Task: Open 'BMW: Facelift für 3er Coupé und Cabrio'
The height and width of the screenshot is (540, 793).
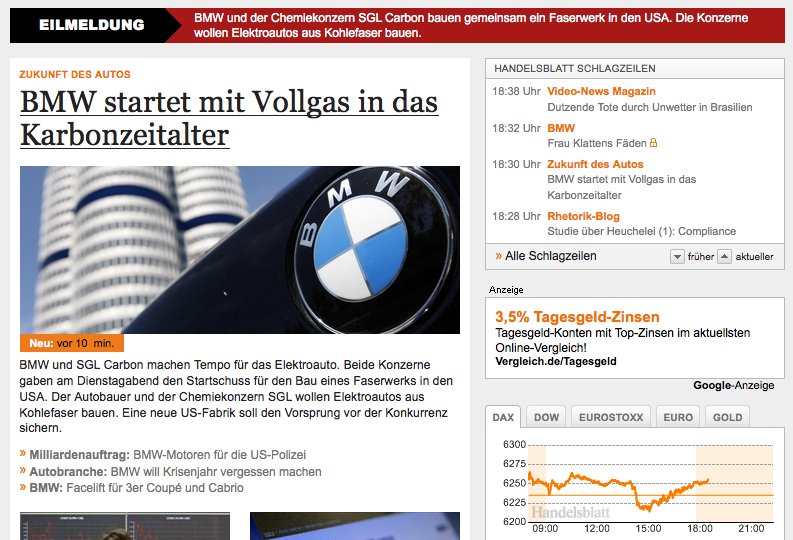Action: (x=137, y=488)
